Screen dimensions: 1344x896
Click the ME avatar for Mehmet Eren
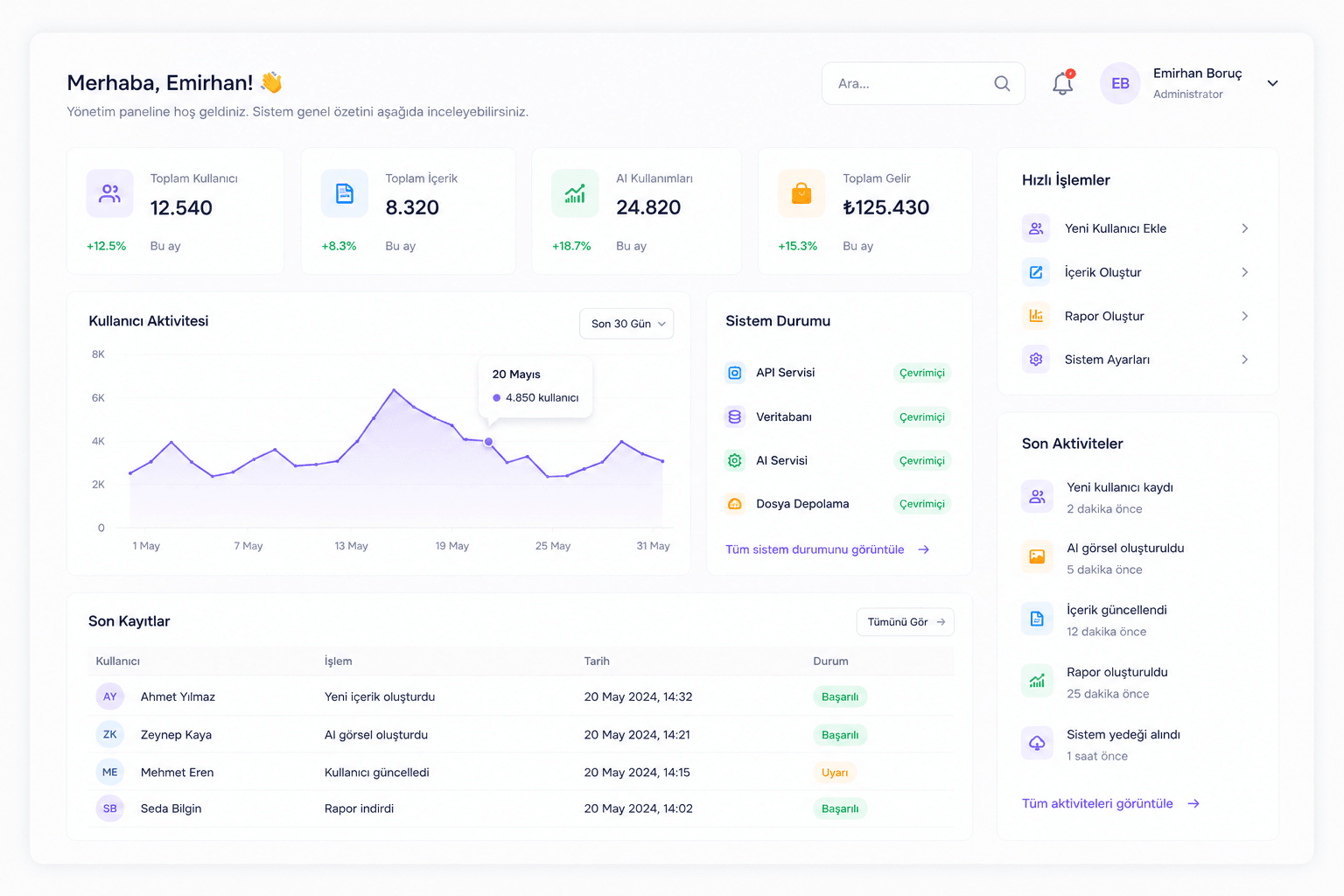tap(109, 772)
